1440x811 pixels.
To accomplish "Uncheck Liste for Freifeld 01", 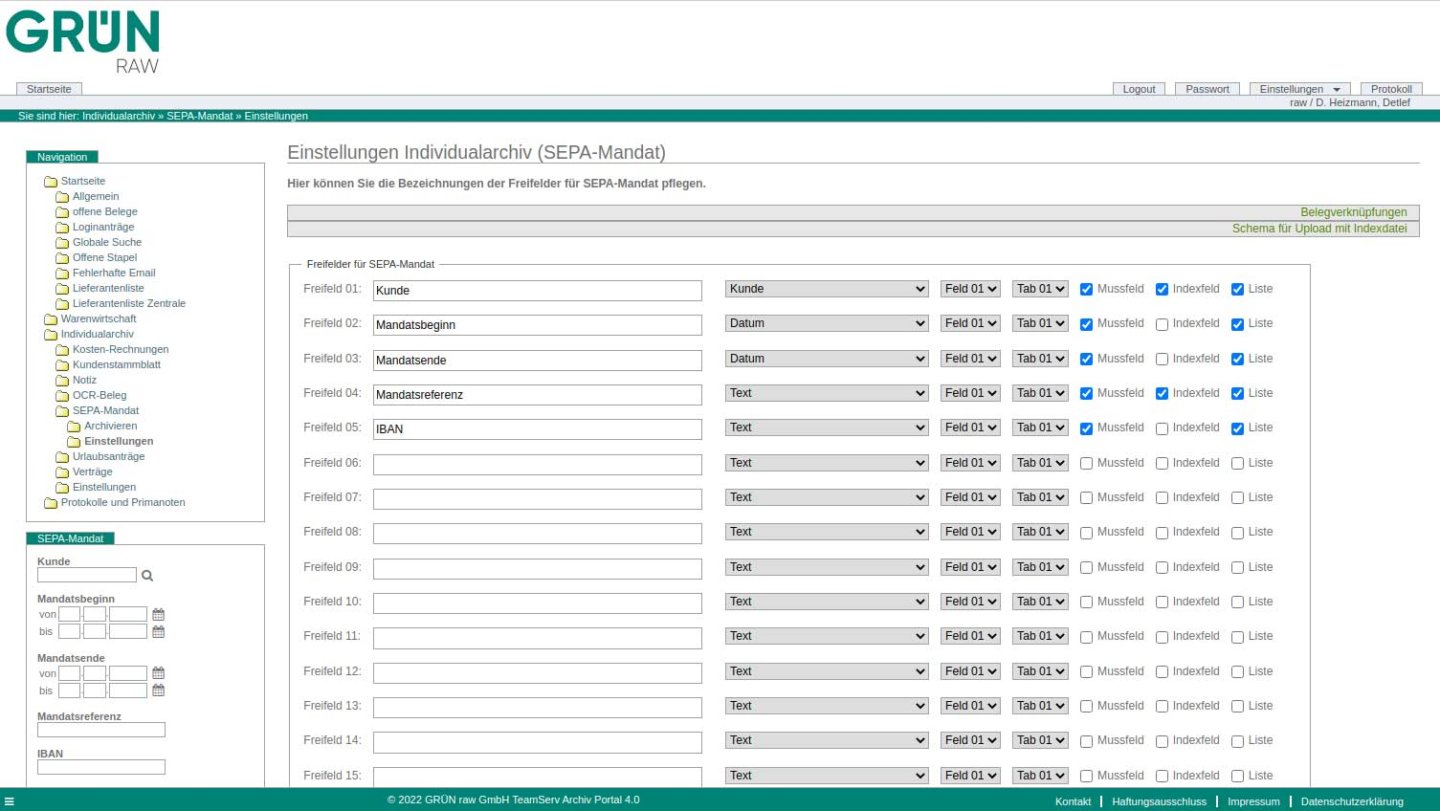I will [1237, 289].
